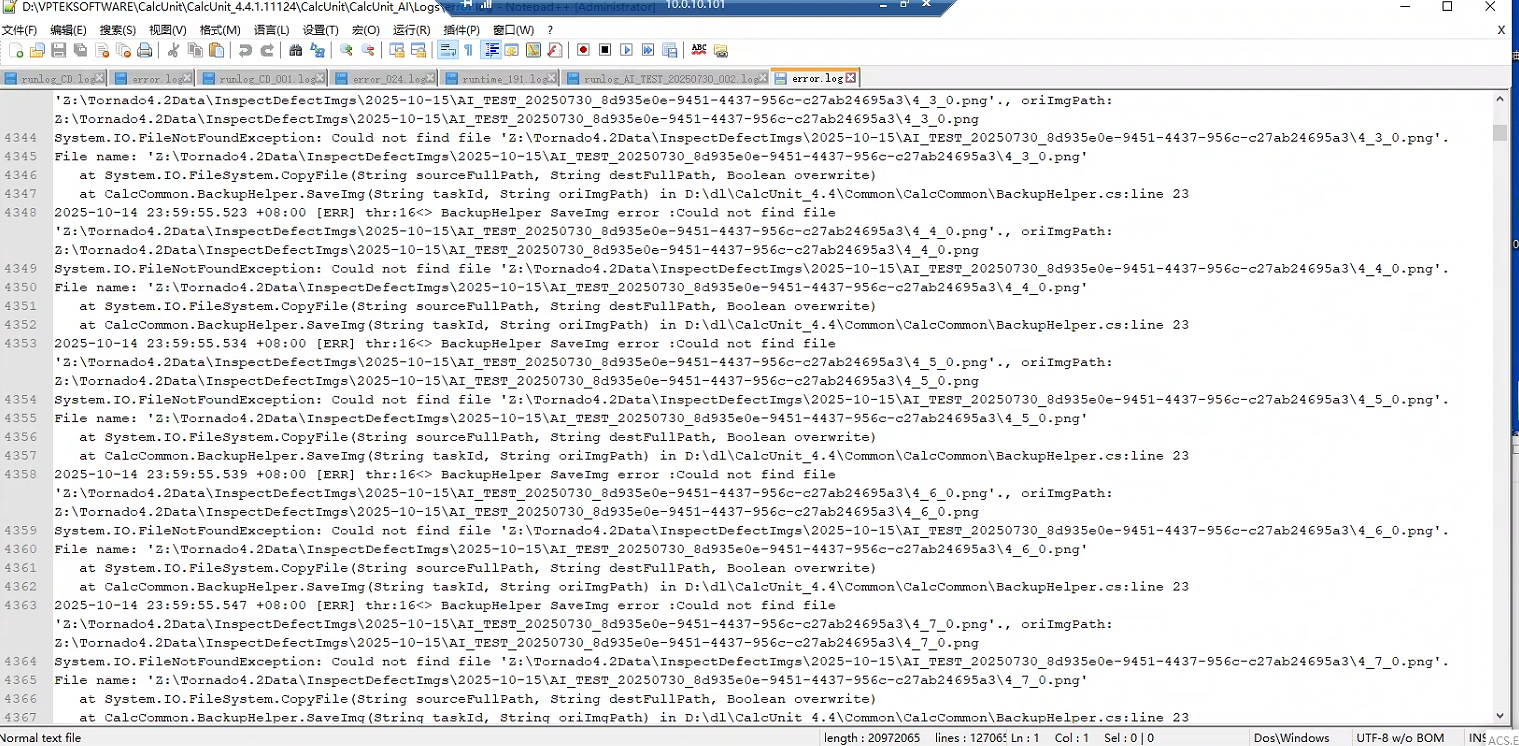Click the Zoom In magnifier icon
The image size is (1519, 746).
point(346,50)
